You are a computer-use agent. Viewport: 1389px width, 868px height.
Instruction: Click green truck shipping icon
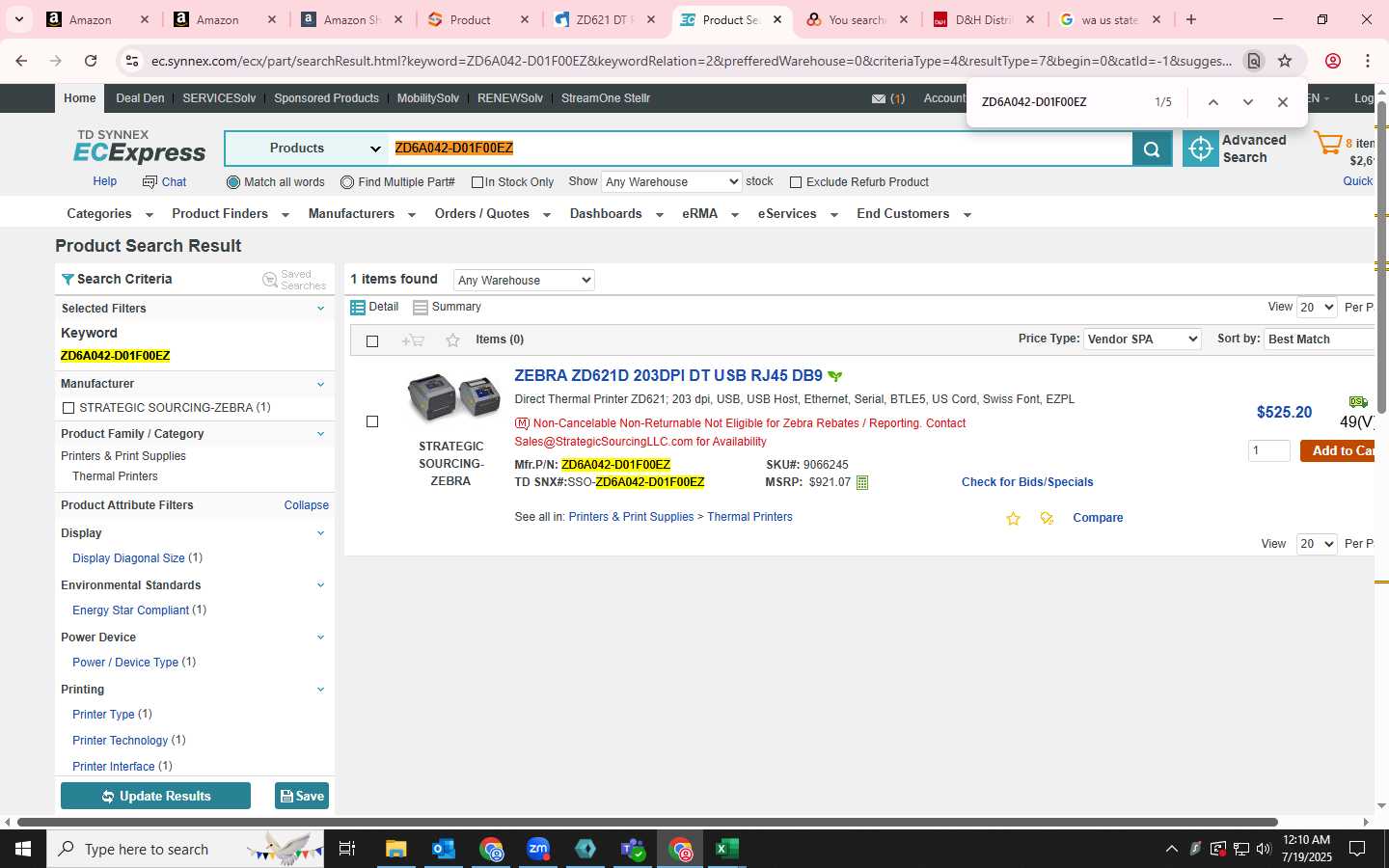1358,401
